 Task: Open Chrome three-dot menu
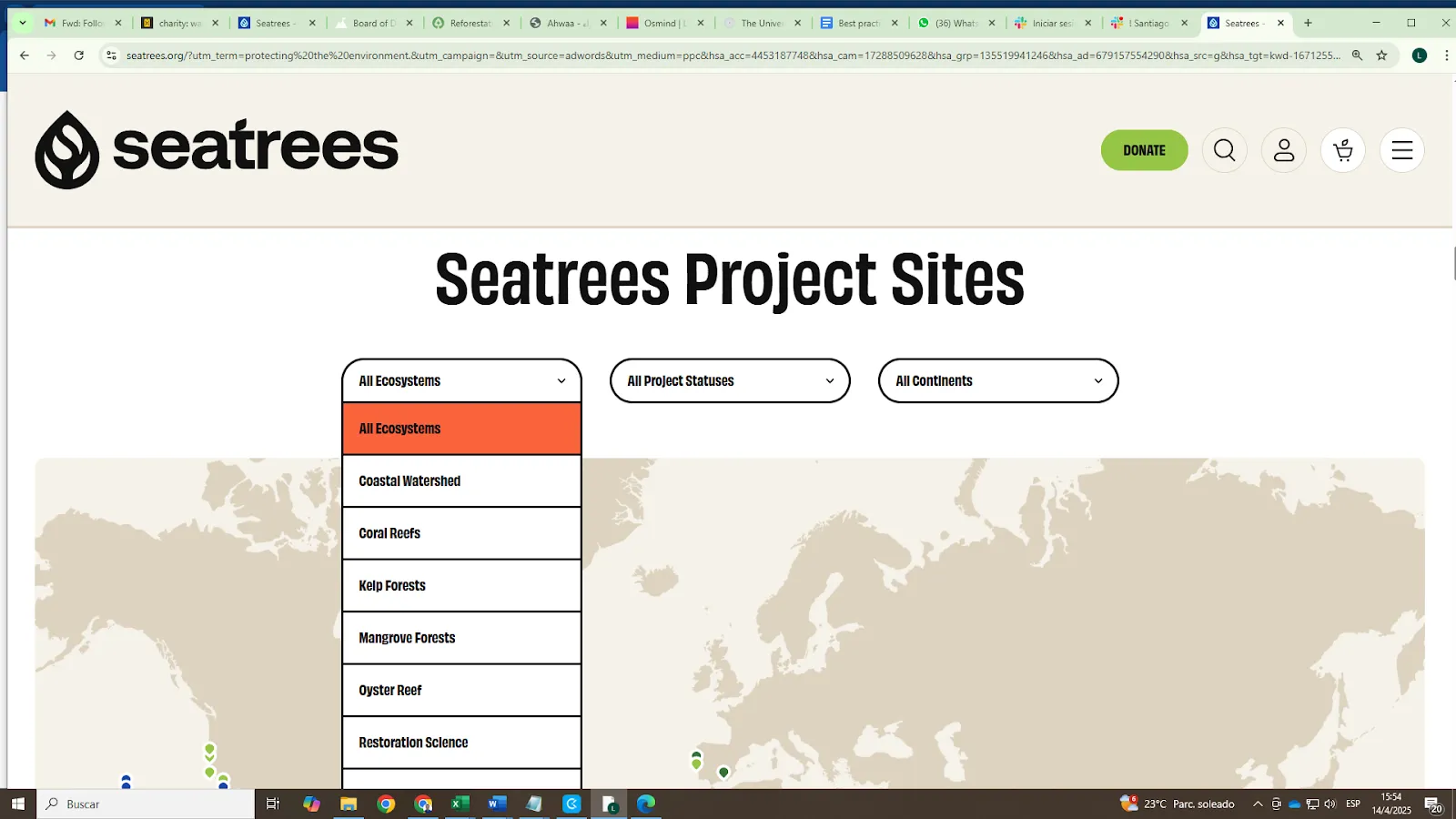pyautogui.click(x=1446, y=56)
